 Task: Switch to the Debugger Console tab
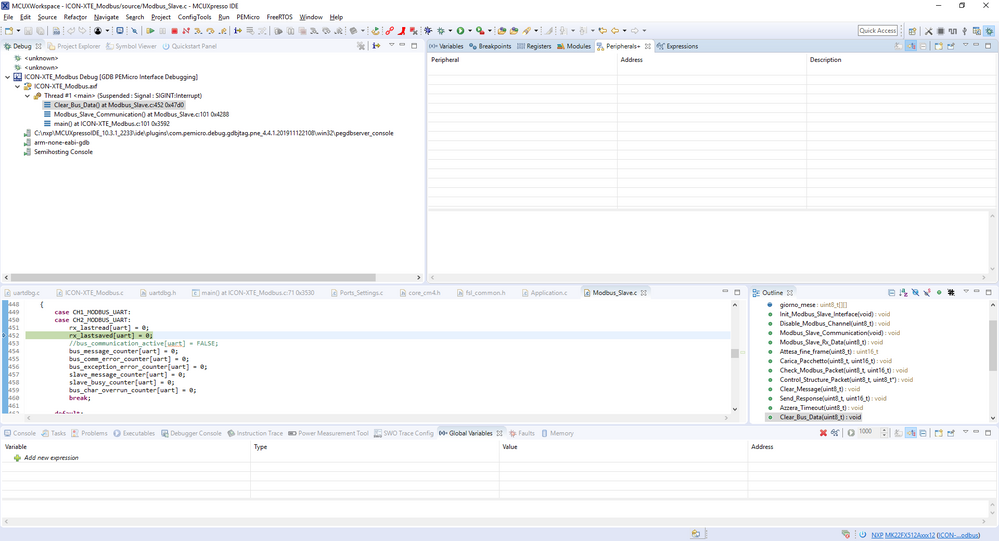click(190, 433)
